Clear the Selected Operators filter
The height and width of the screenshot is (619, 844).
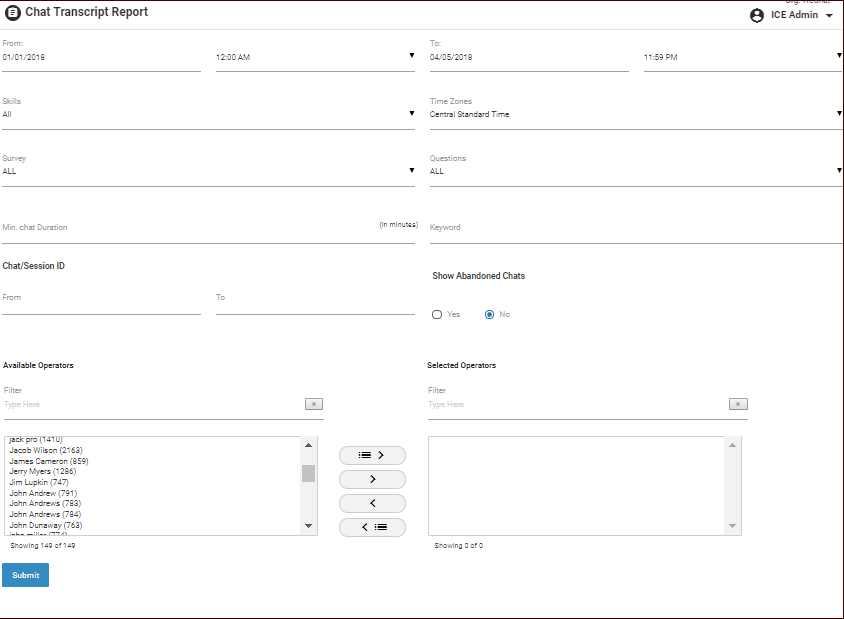coord(738,404)
